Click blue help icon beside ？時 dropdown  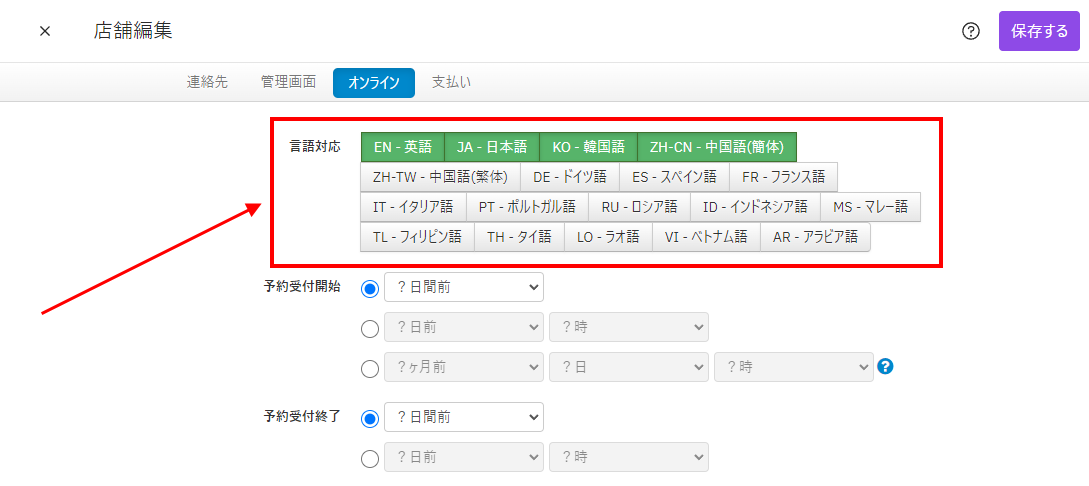[884, 367]
